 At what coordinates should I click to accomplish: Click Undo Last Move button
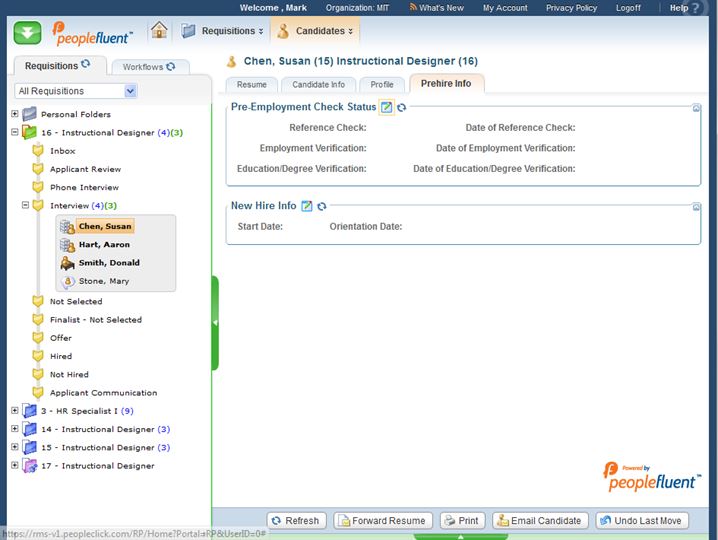pyautogui.click(x=643, y=520)
